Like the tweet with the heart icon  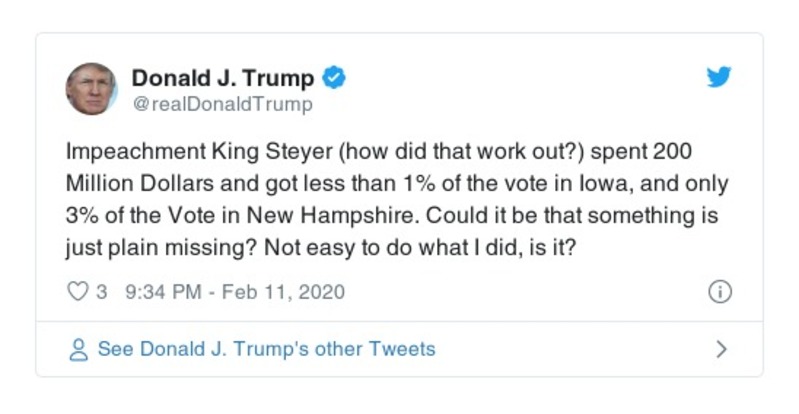77,292
